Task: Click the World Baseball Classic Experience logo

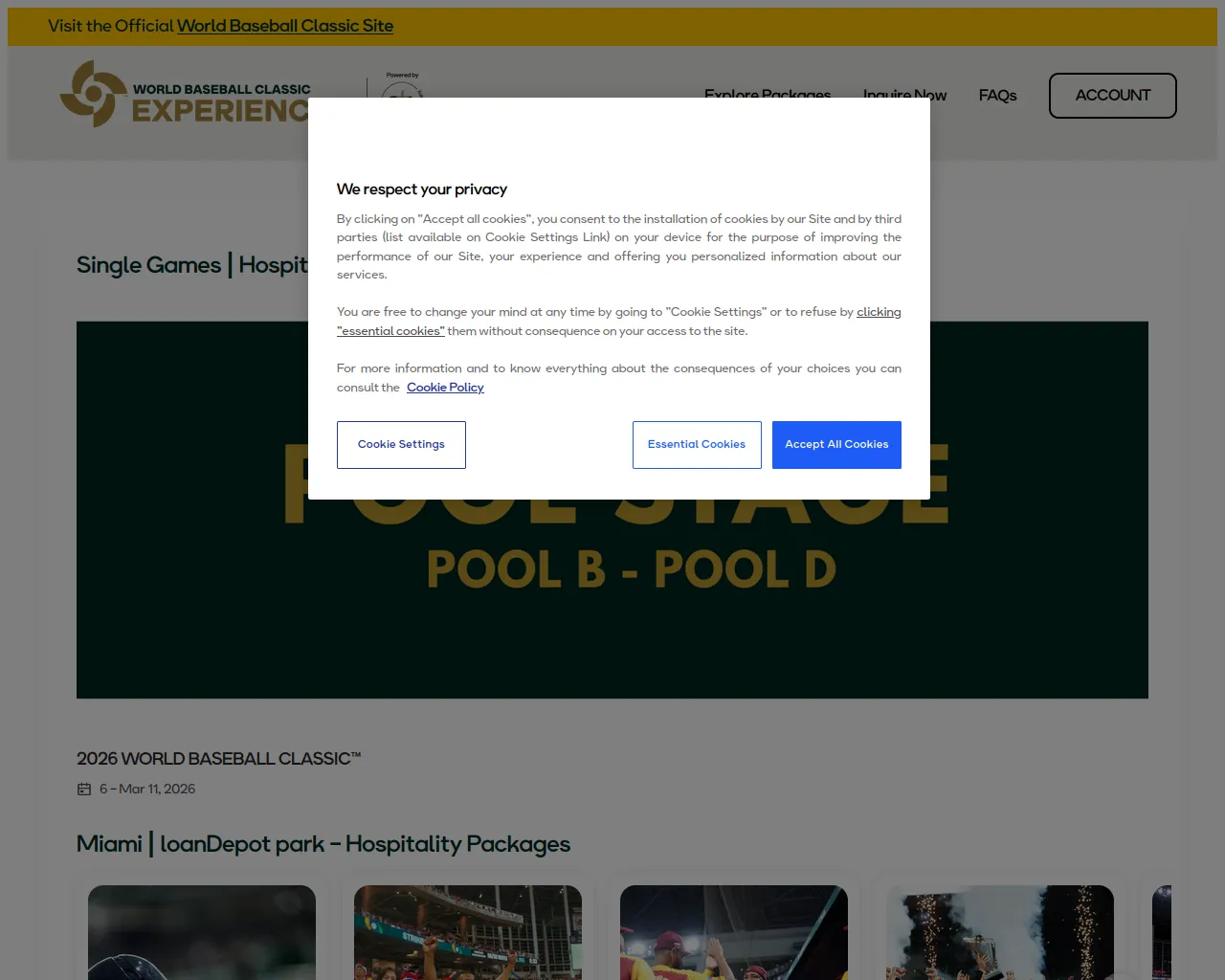Action: (184, 94)
